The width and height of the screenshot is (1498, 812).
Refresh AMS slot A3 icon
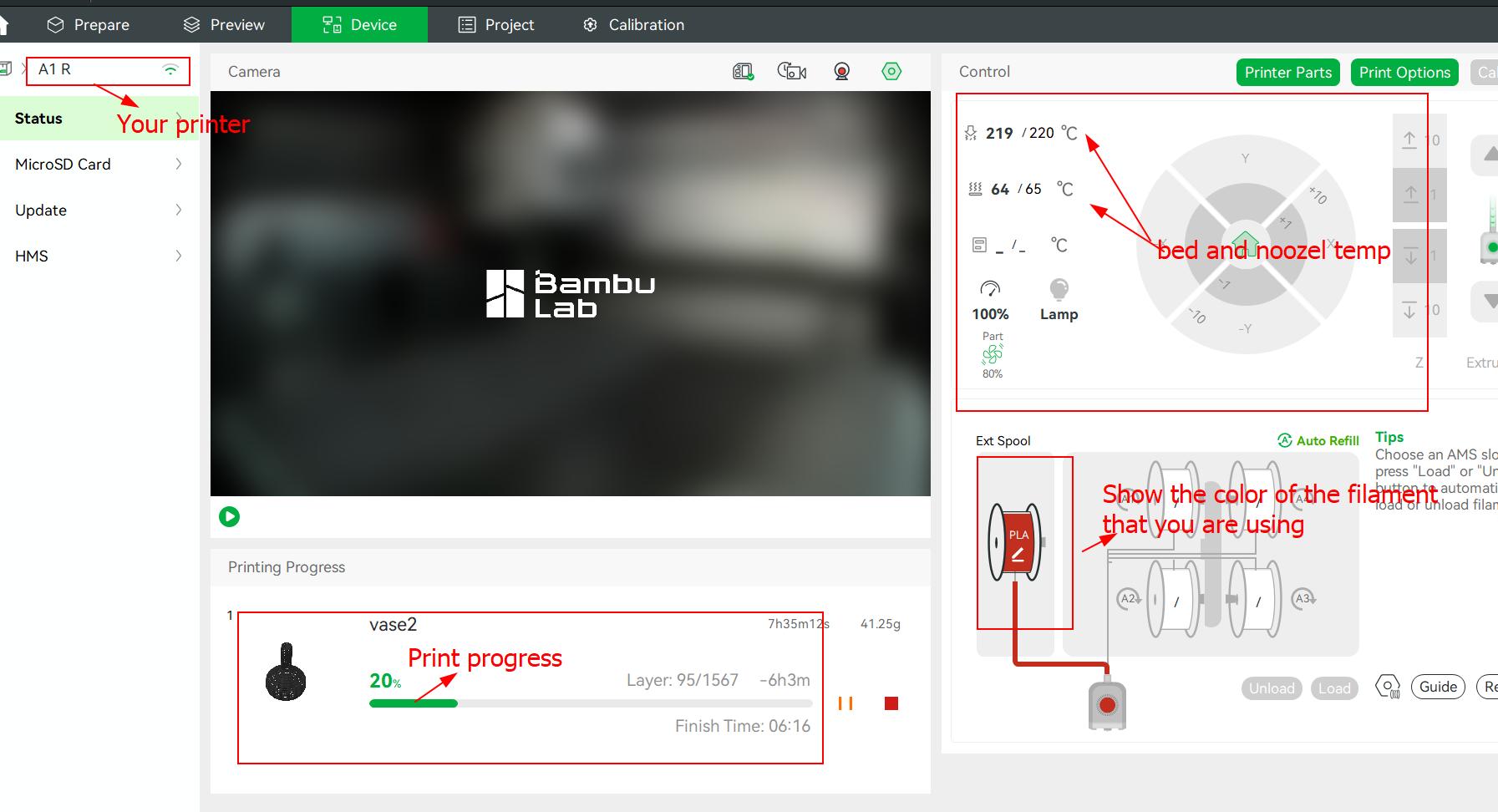1304,598
